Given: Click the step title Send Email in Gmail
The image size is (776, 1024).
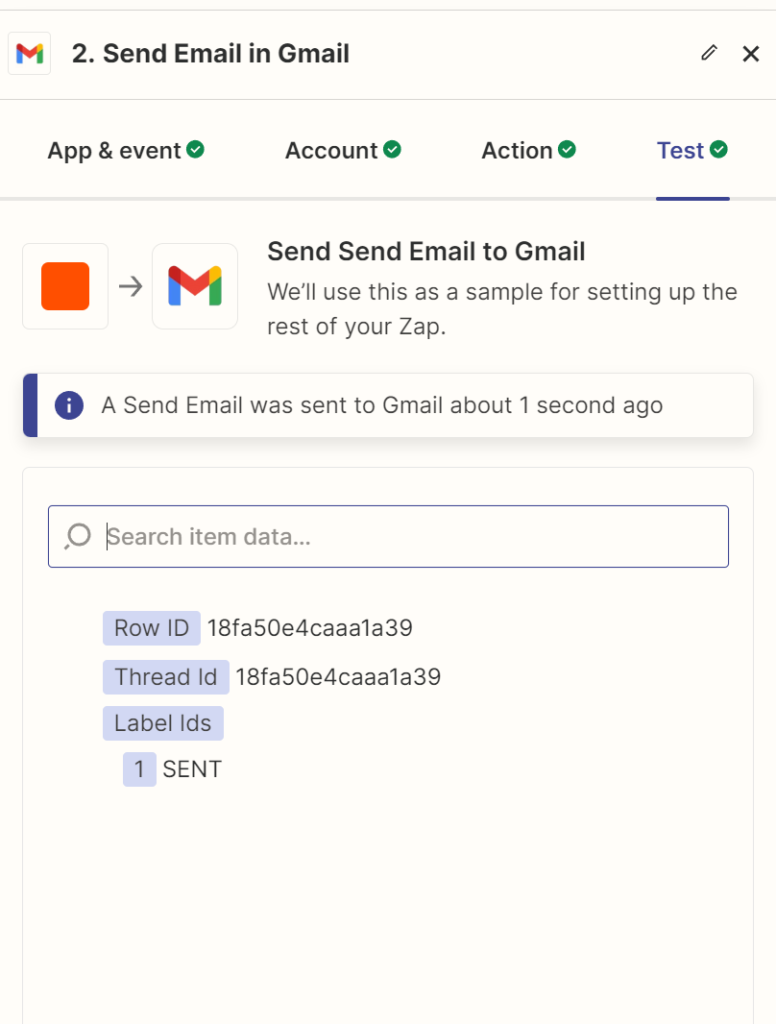Looking at the screenshot, I should [210, 54].
